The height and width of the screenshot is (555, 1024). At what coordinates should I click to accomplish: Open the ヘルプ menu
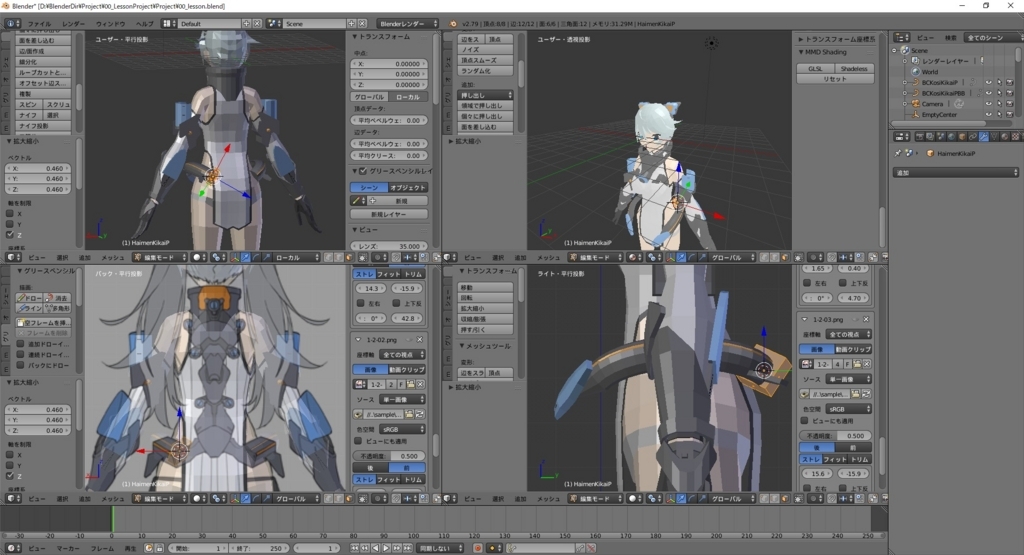pos(144,24)
